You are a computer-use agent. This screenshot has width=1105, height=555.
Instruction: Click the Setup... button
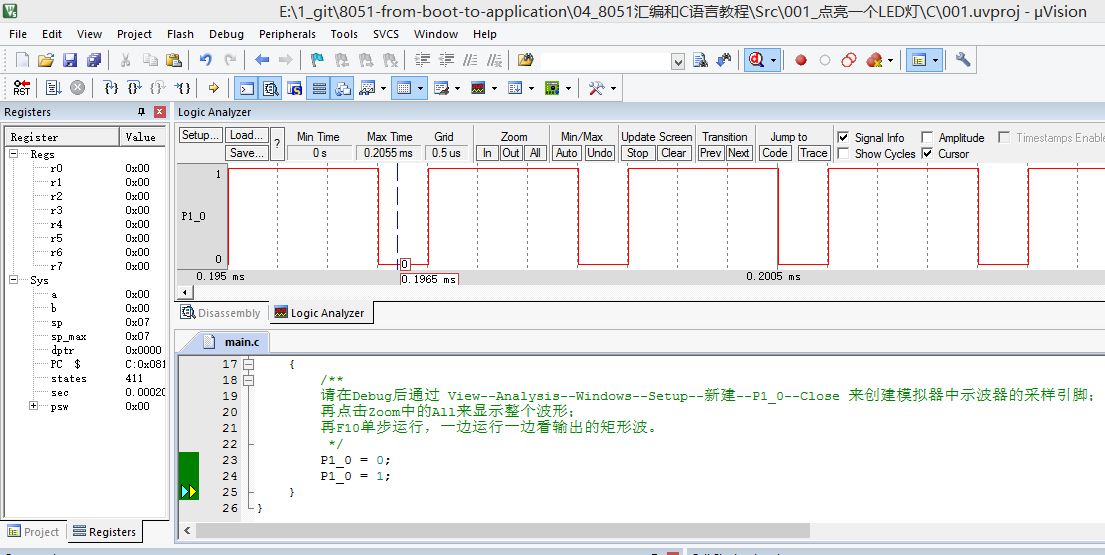201,135
